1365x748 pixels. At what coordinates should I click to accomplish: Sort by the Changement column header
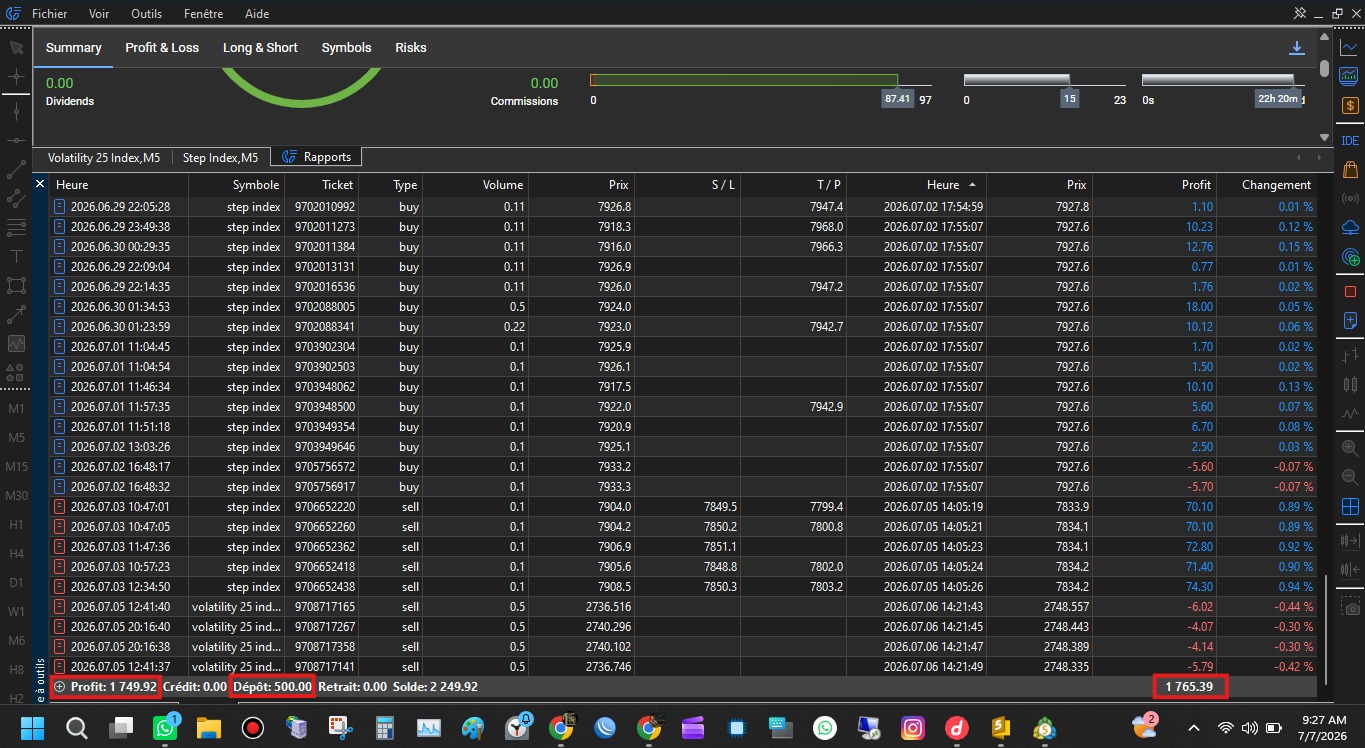pos(1276,185)
